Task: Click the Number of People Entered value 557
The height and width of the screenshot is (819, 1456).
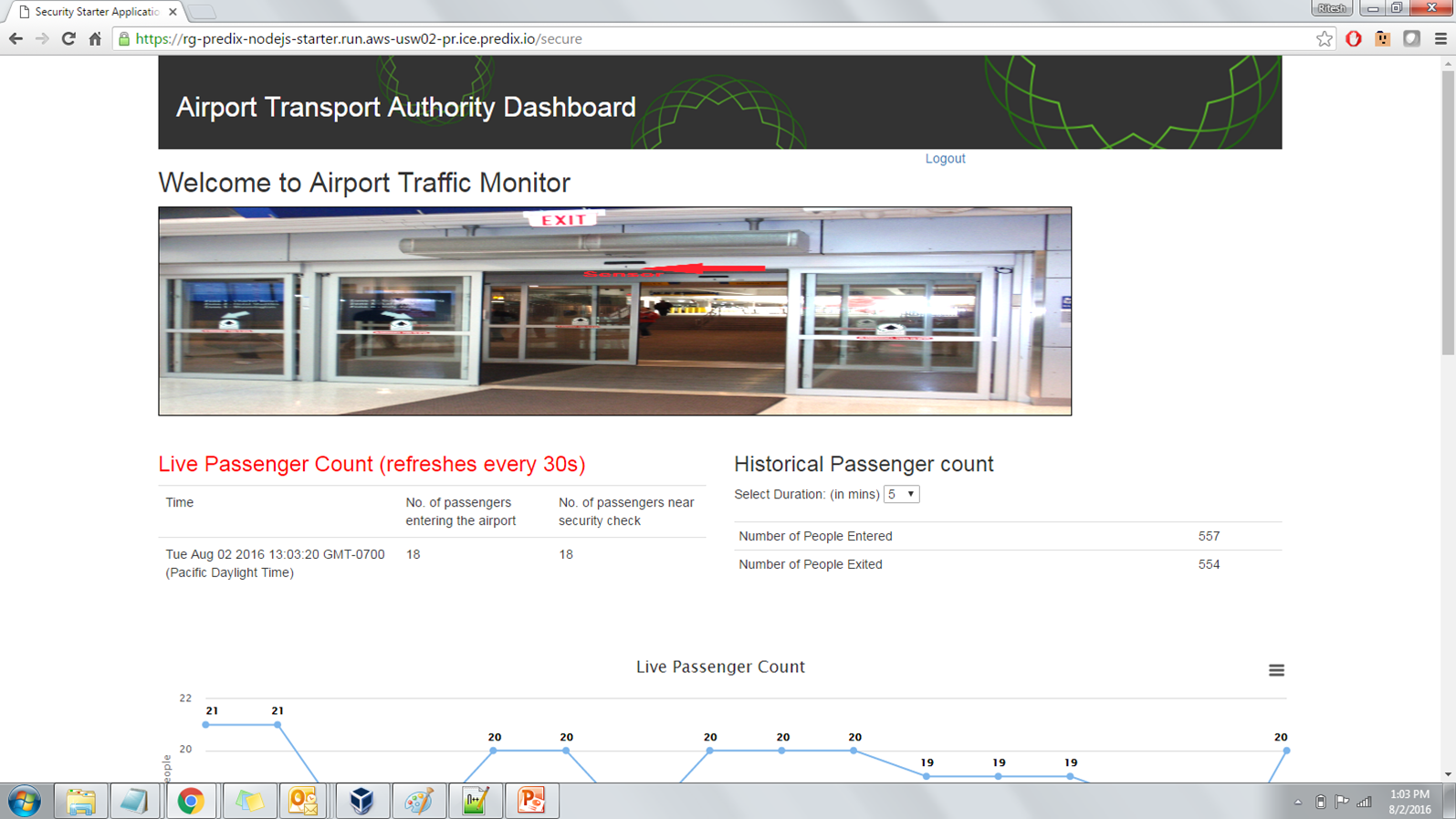Action: (x=1209, y=536)
